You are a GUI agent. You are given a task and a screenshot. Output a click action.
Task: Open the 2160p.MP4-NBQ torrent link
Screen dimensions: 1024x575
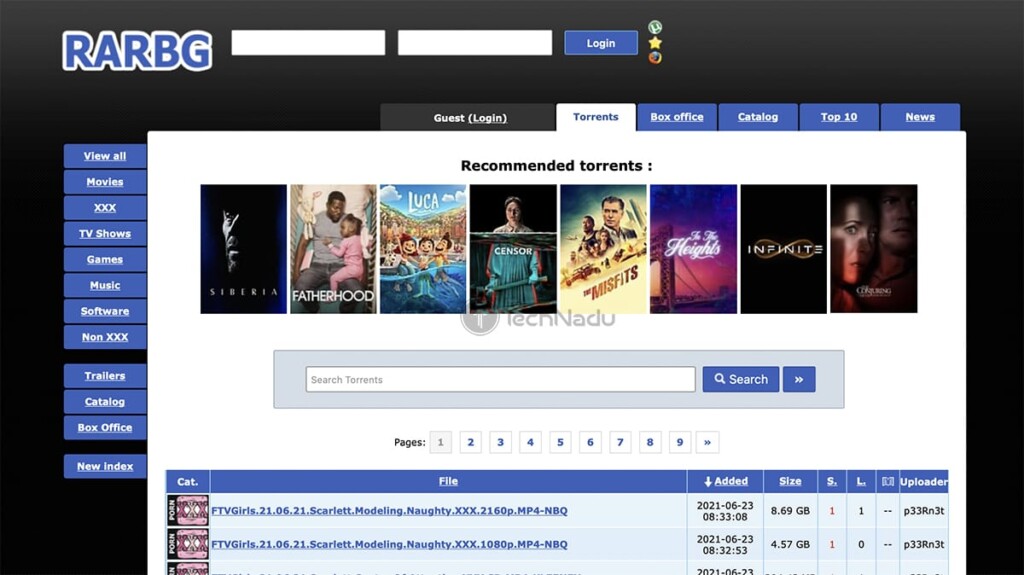[x=389, y=511]
